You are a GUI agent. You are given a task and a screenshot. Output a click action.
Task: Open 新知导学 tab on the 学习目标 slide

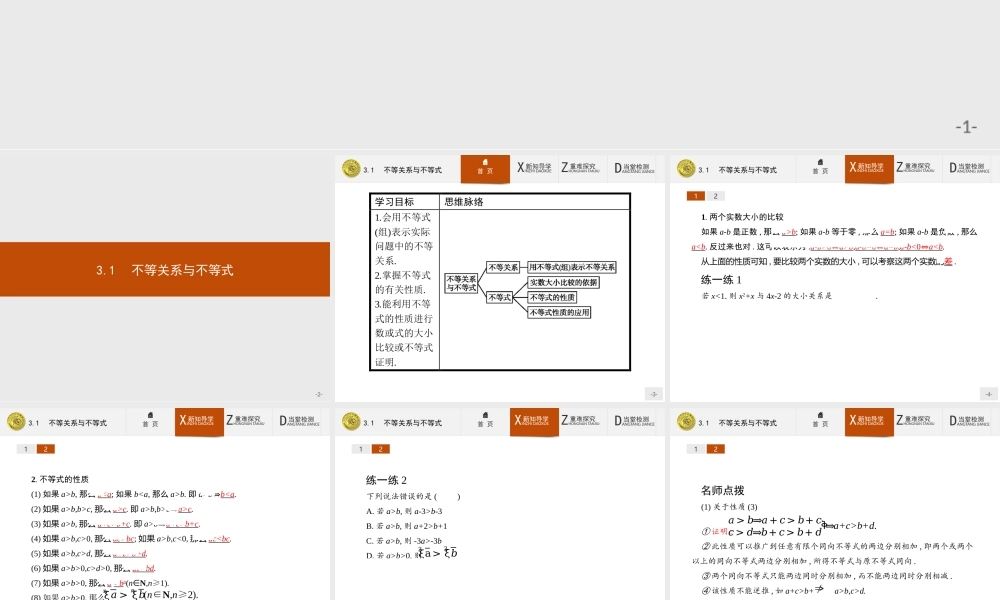click(534, 168)
